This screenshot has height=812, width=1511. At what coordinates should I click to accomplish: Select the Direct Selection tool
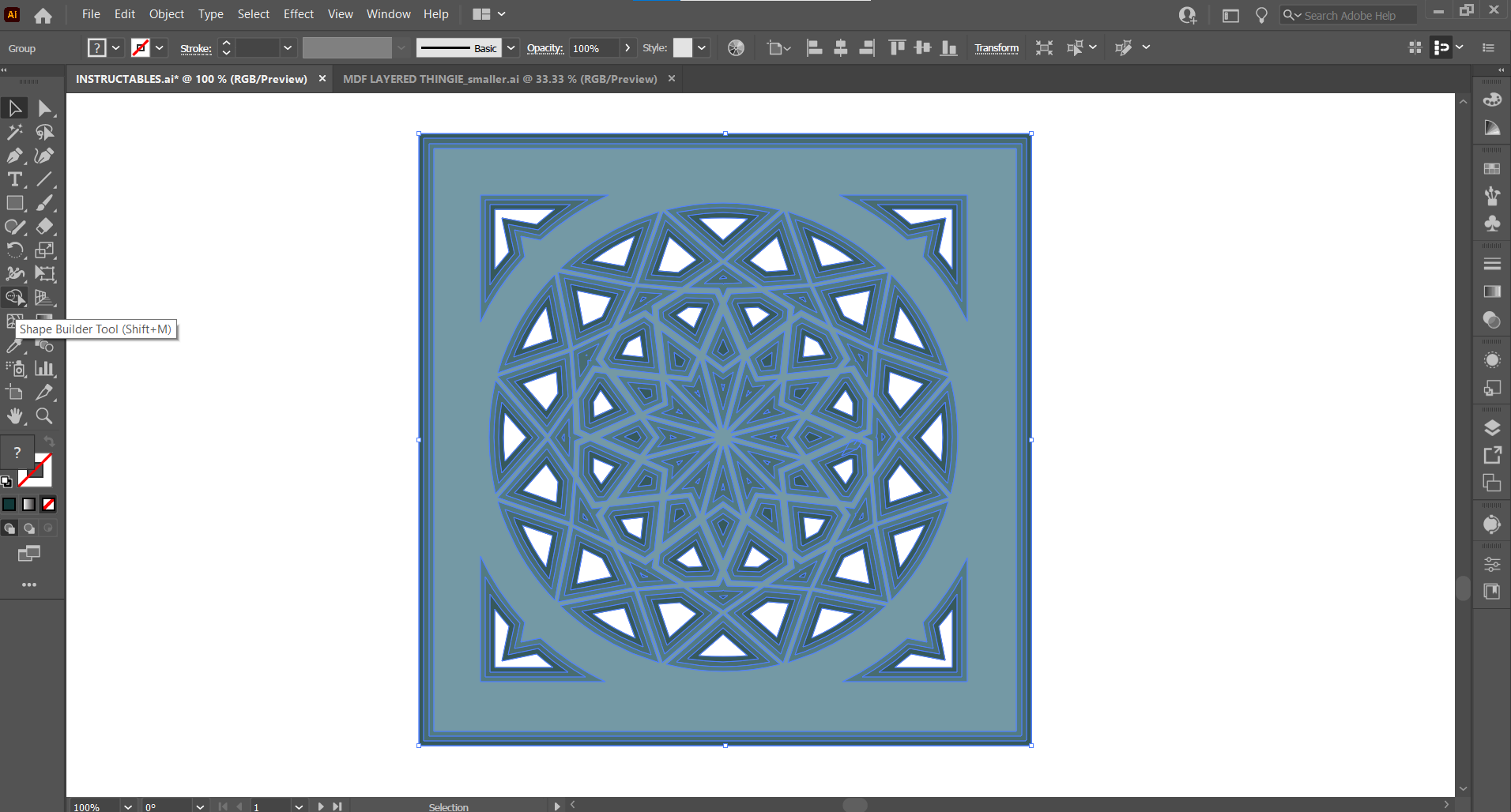coord(45,108)
